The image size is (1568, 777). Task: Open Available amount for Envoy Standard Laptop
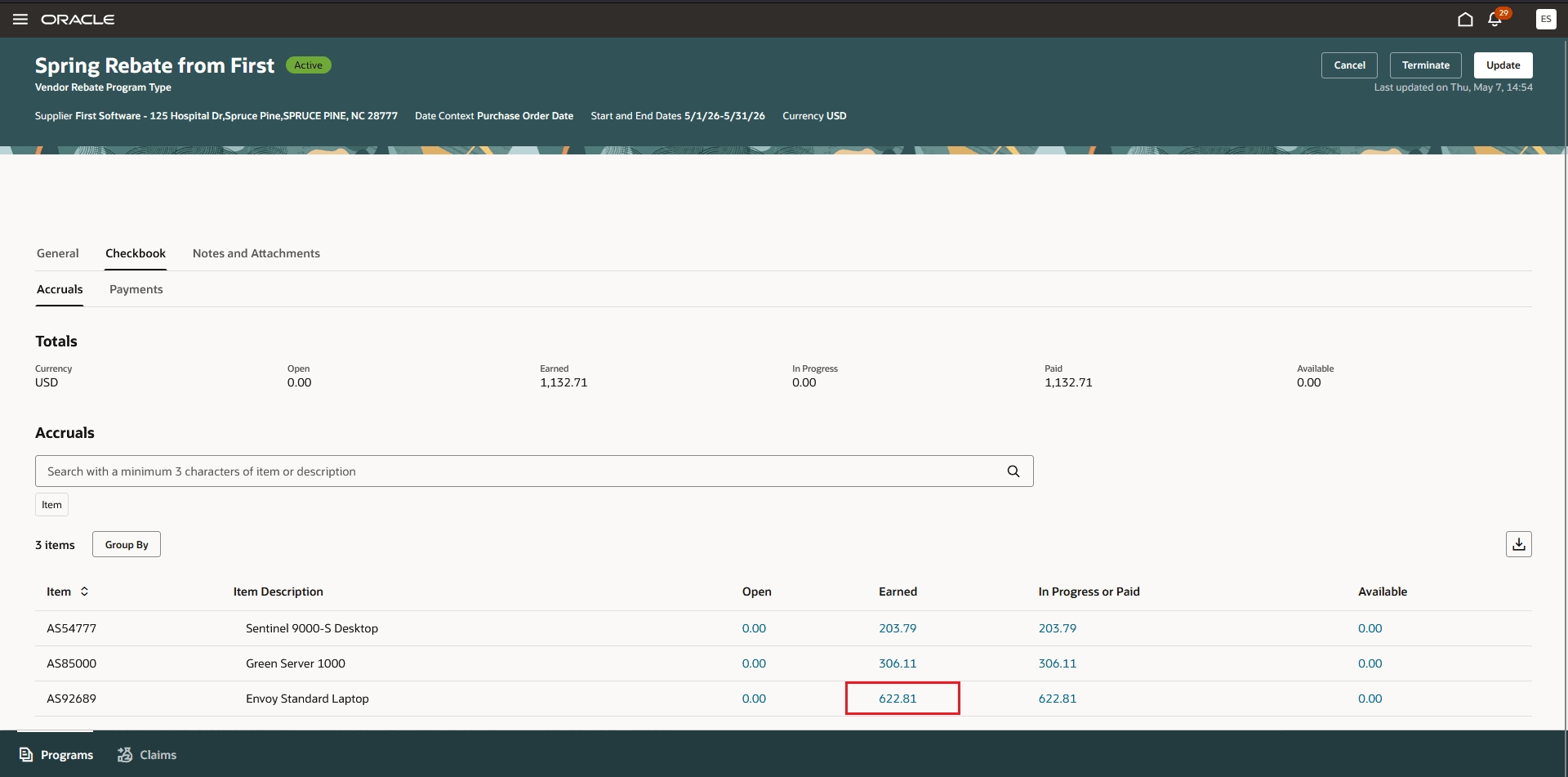1370,699
